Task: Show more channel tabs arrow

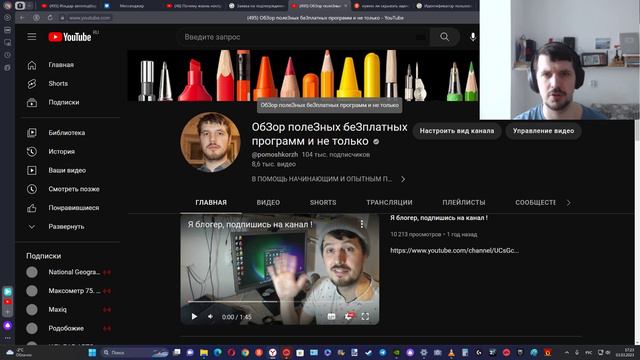Action: tap(569, 202)
